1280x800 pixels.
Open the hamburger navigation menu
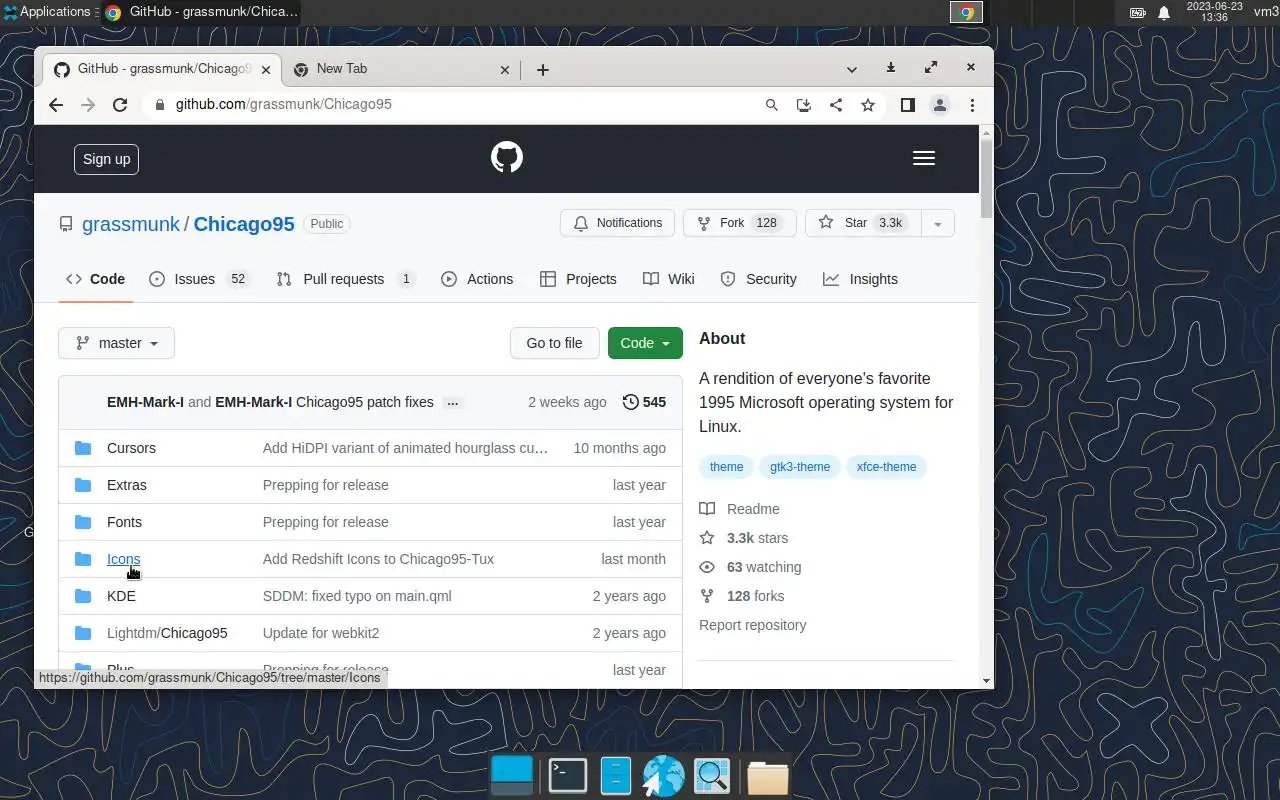924,158
